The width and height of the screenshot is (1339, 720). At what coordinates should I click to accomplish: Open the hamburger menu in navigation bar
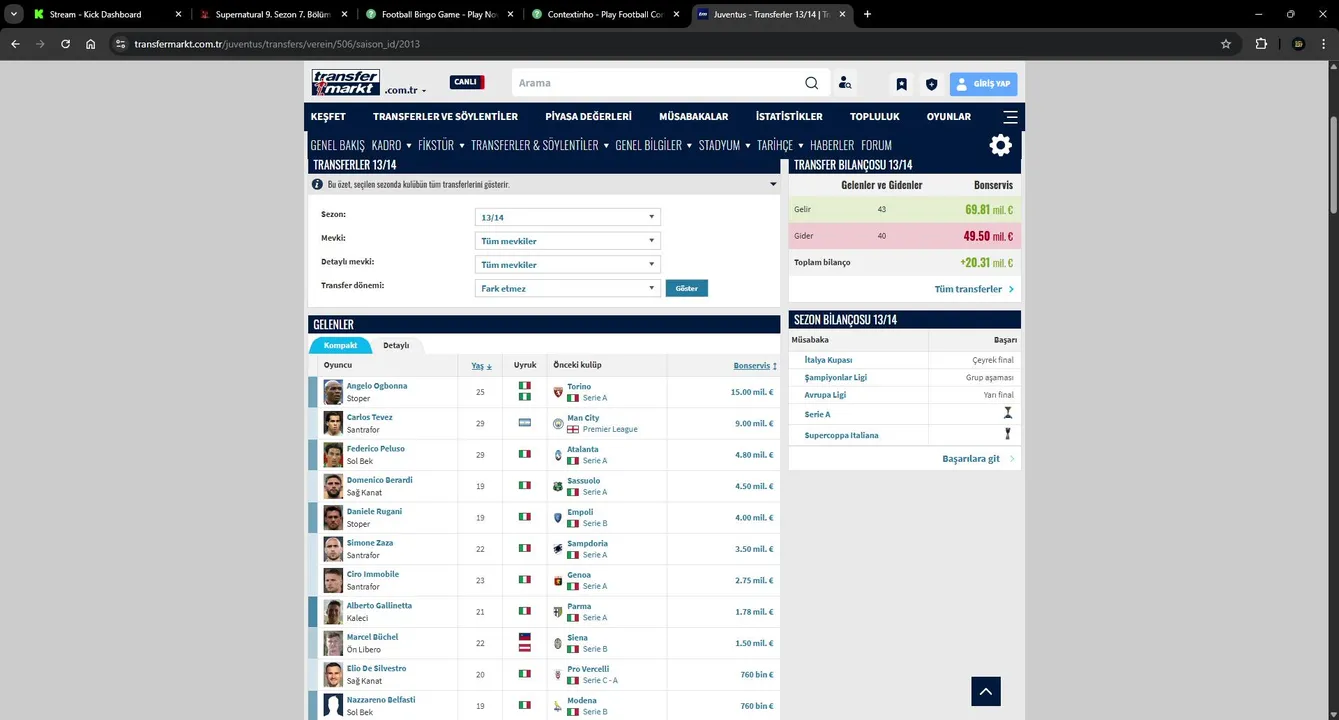point(1010,117)
